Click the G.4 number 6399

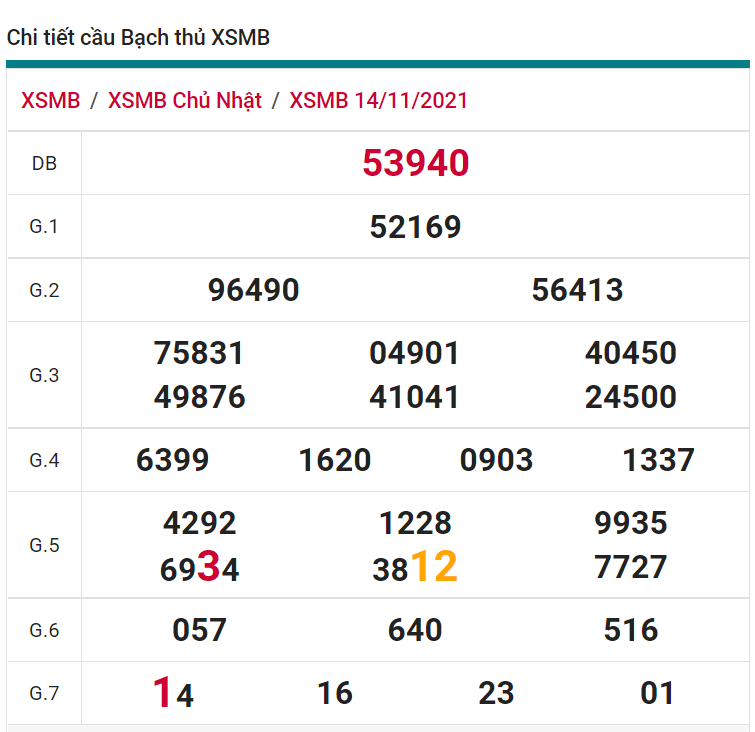tap(173, 460)
